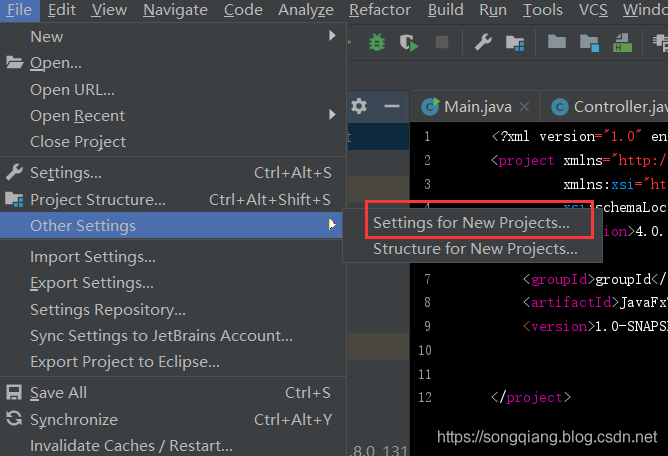Choose Invalidate Caches / Restart...
Image resolution: width=668 pixels, height=456 pixels.
[173, 445]
